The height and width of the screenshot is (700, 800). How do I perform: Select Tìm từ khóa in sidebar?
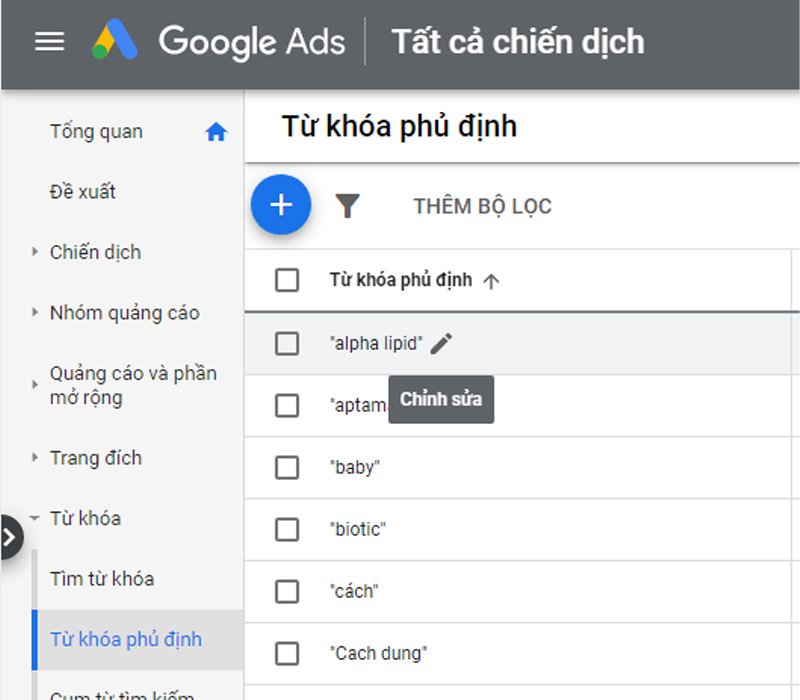(x=102, y=579)
